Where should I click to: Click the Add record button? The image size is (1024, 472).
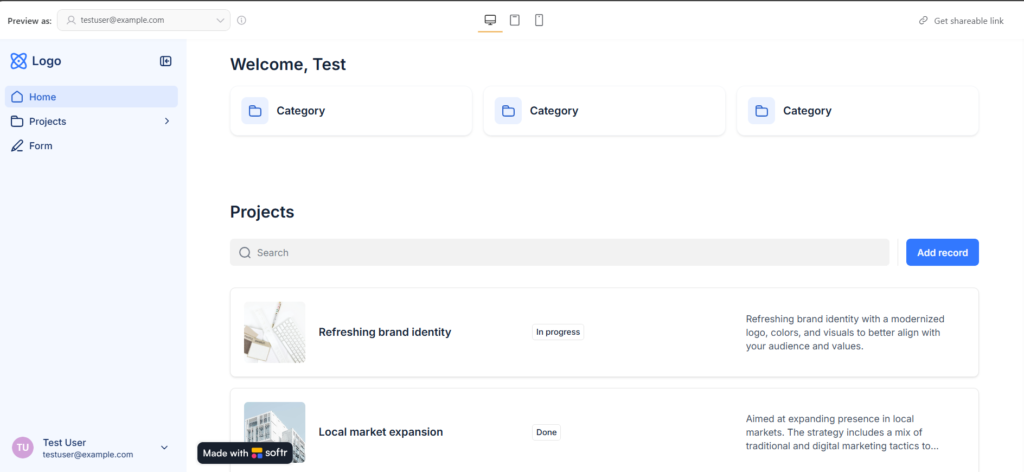(x=942, y=253)
